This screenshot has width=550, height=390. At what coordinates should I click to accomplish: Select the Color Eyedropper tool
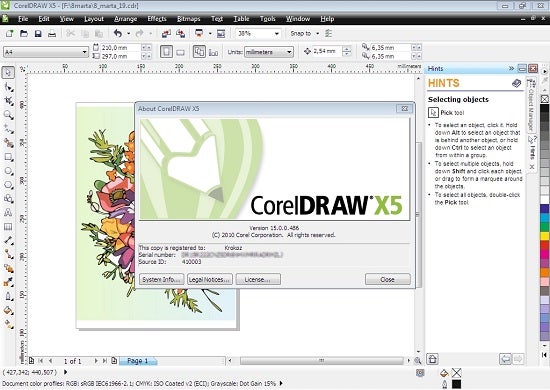pos(8,282)
